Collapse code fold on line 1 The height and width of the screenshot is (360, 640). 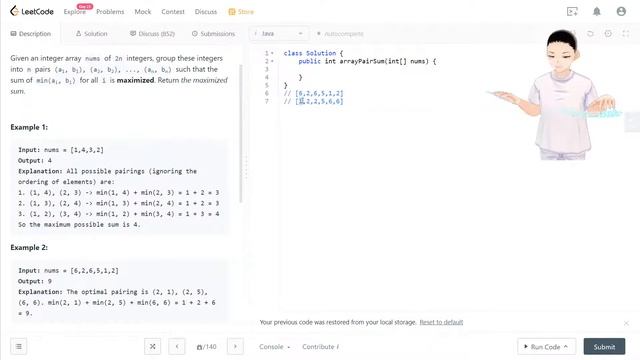(273, 53)
